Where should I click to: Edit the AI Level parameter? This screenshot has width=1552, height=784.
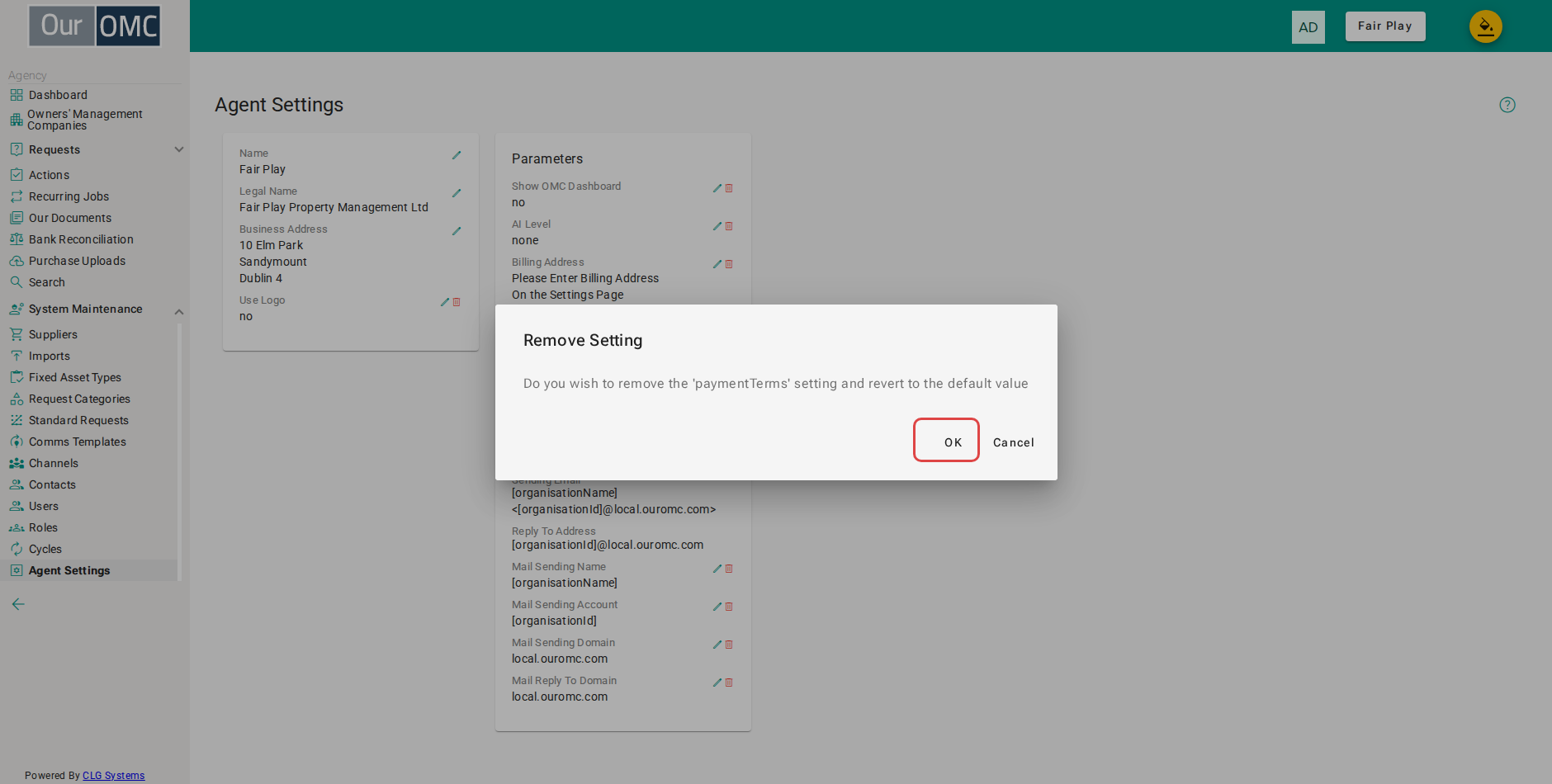point(717,226)
